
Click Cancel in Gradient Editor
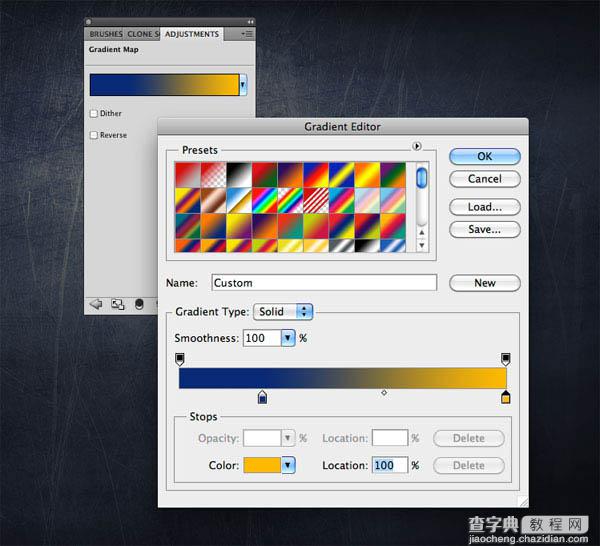tap(484, 179)
